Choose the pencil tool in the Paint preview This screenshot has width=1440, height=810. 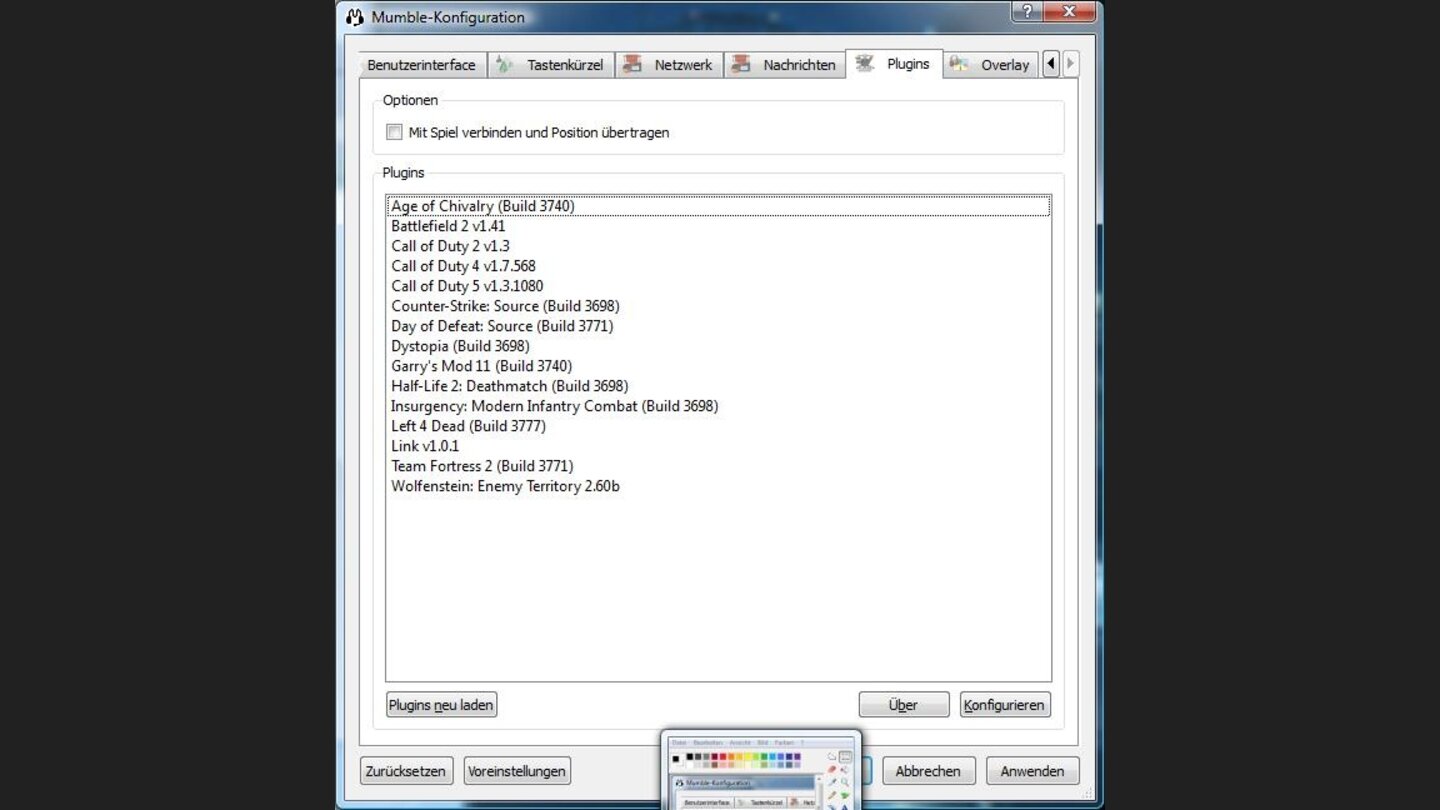tap(832, 796)
